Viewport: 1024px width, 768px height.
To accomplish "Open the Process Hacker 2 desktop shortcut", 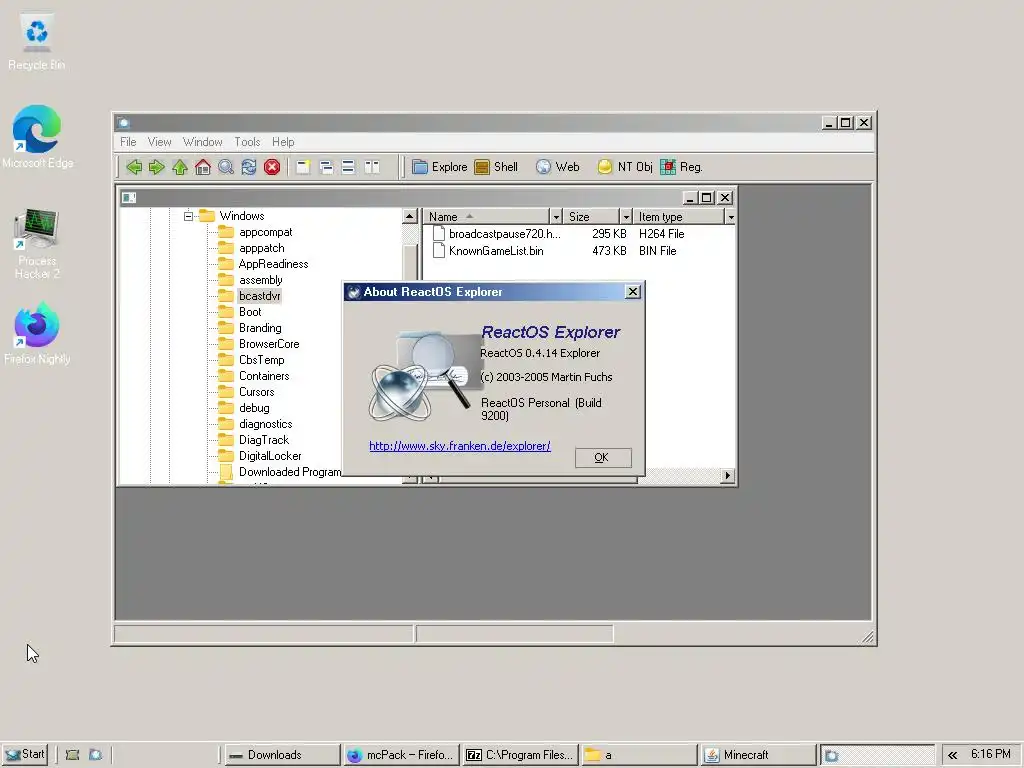I will click(37, 244).
